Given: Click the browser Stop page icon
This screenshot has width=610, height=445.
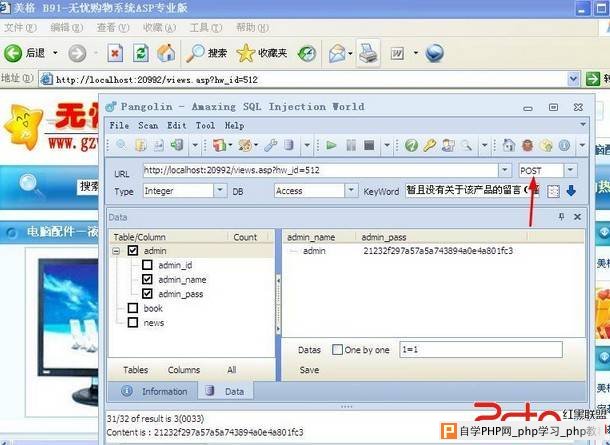Looking at the screenshot, I should coord(115,53).
